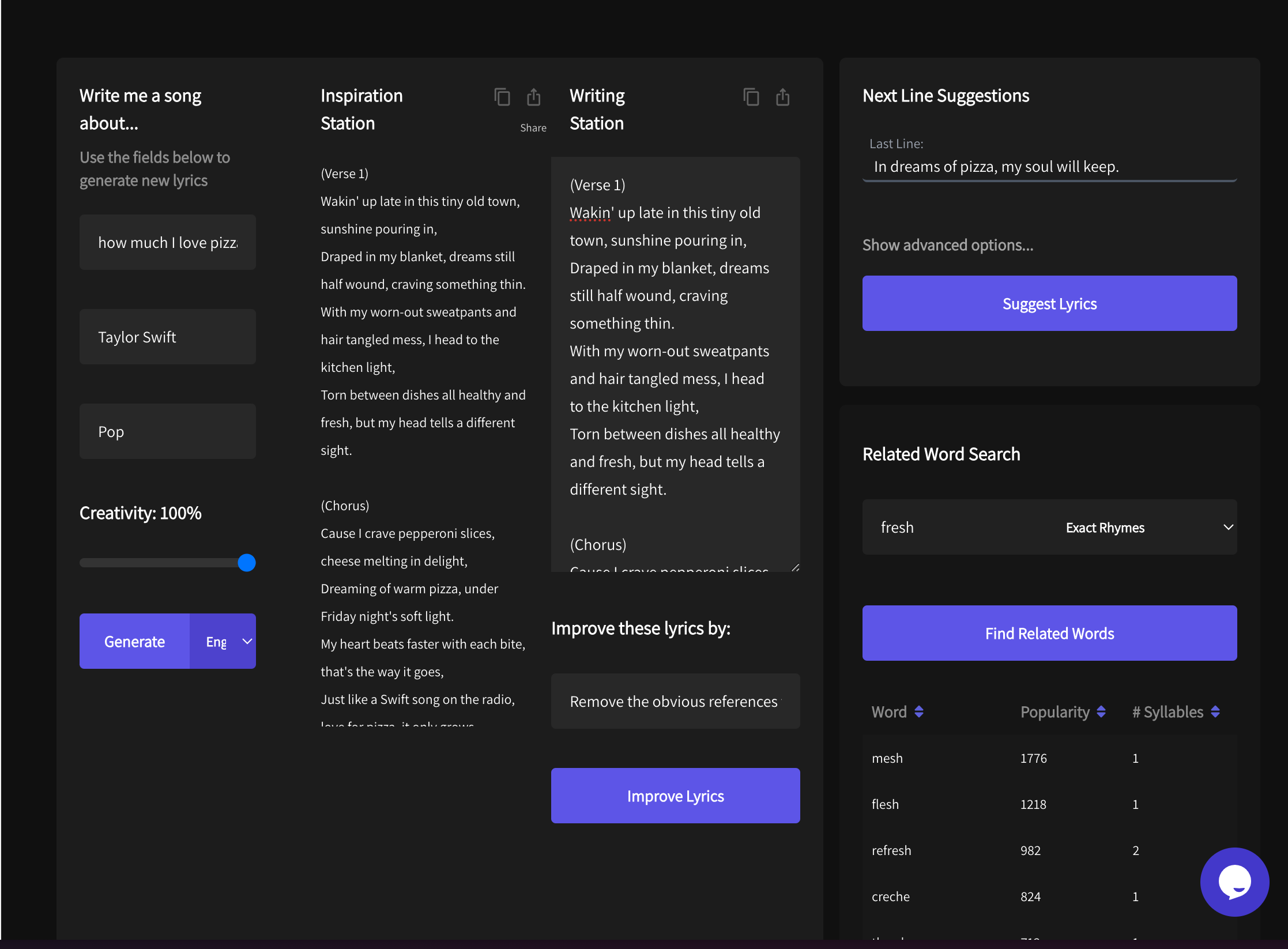Click the Taylor Swift artist field
Screen dimensions: 1288x949
[x=167, y=337]
